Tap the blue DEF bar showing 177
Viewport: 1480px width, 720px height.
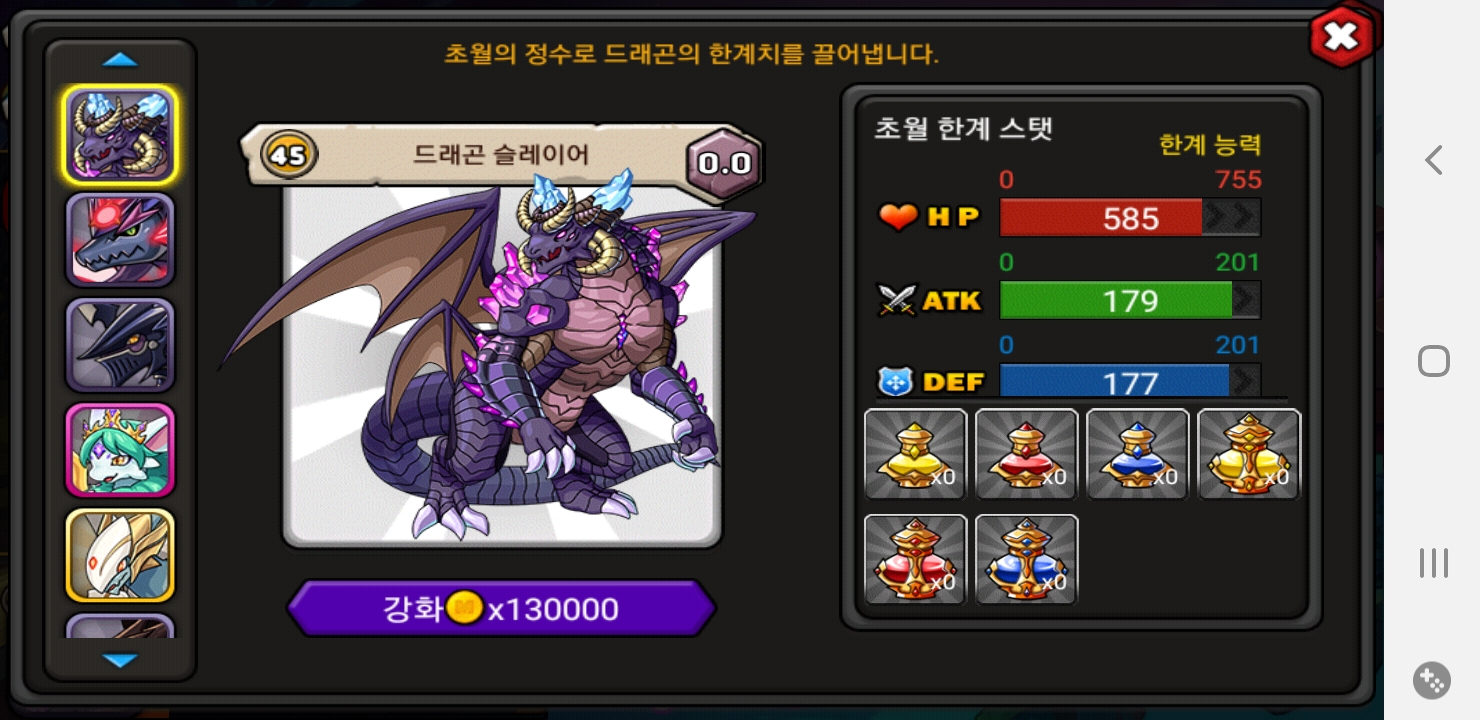click(x=1130, y=381)
